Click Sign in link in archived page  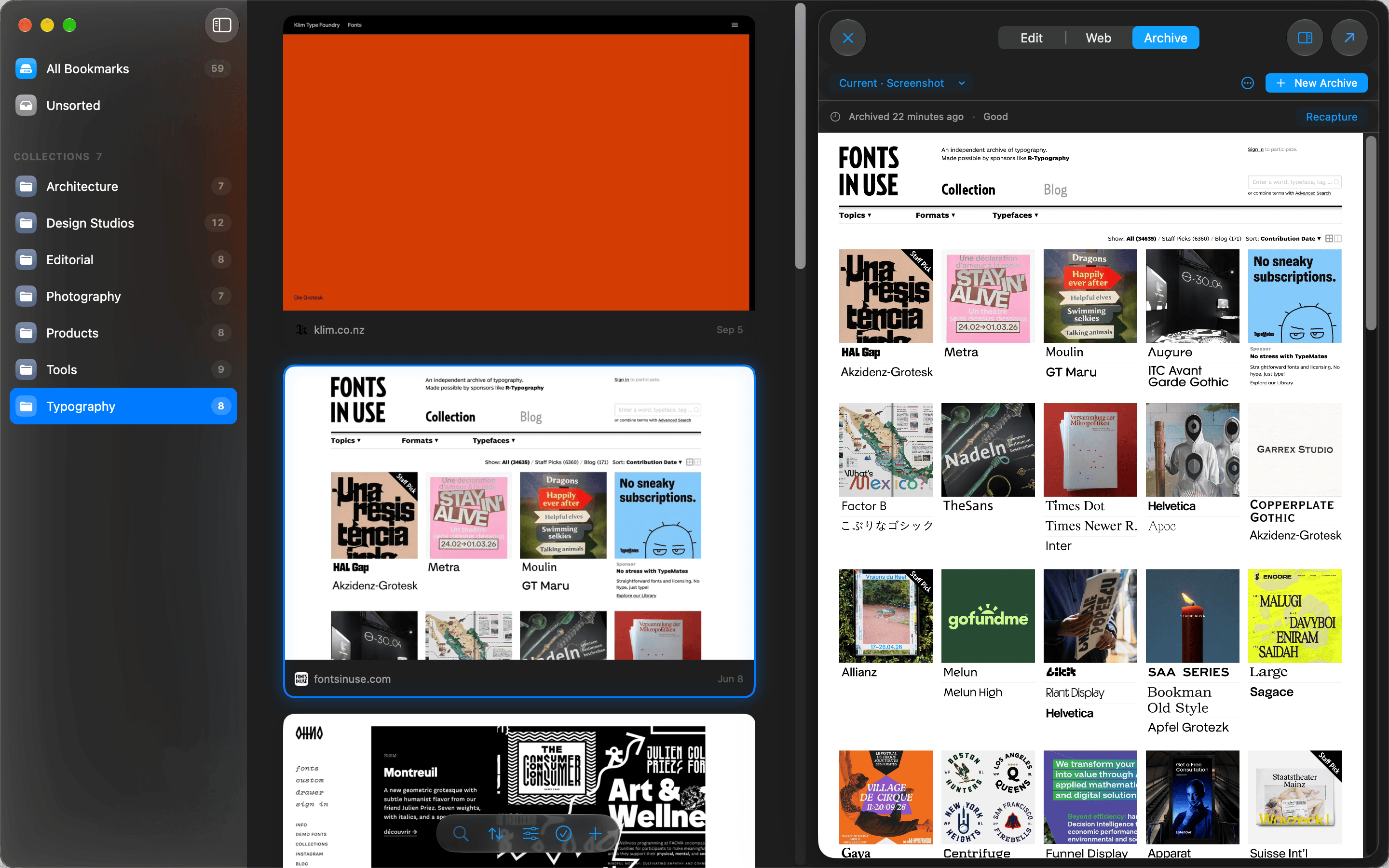point(1255,150)
